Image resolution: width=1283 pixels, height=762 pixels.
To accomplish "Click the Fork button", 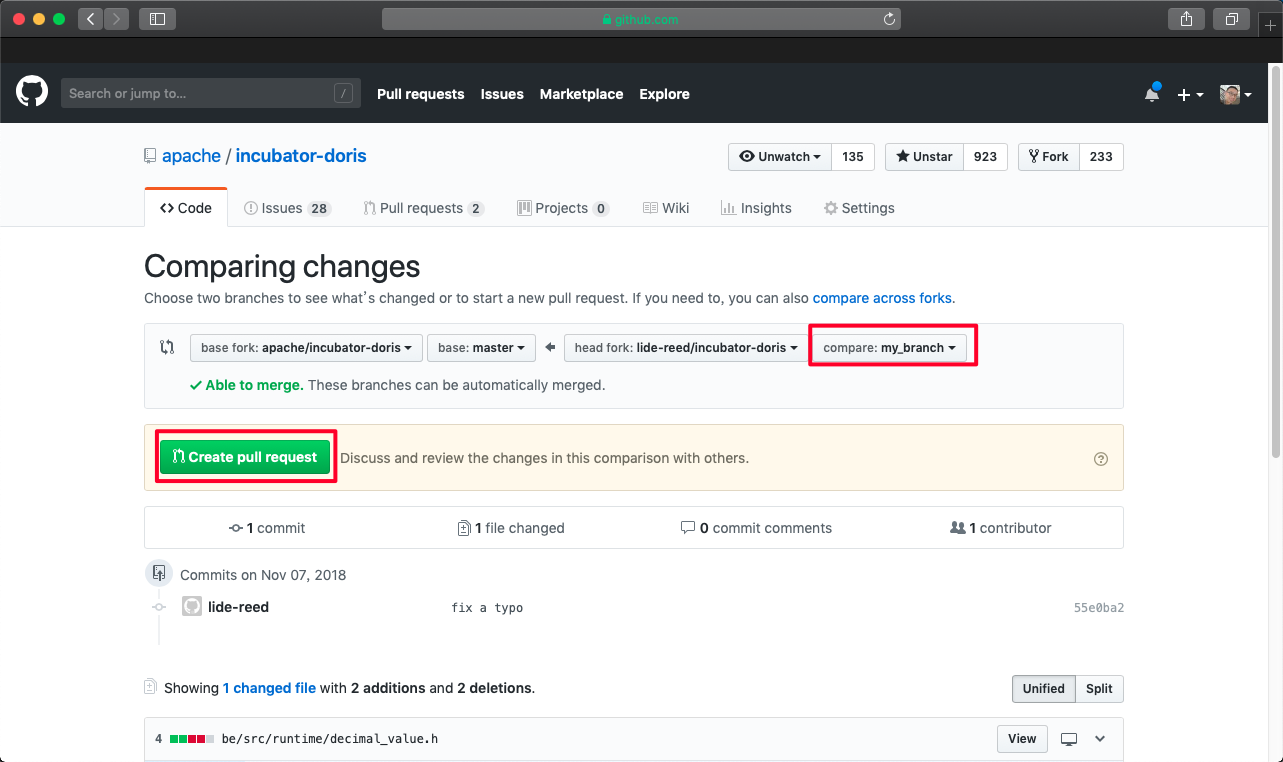I will pyautogui.click(x=1048, y=157).
